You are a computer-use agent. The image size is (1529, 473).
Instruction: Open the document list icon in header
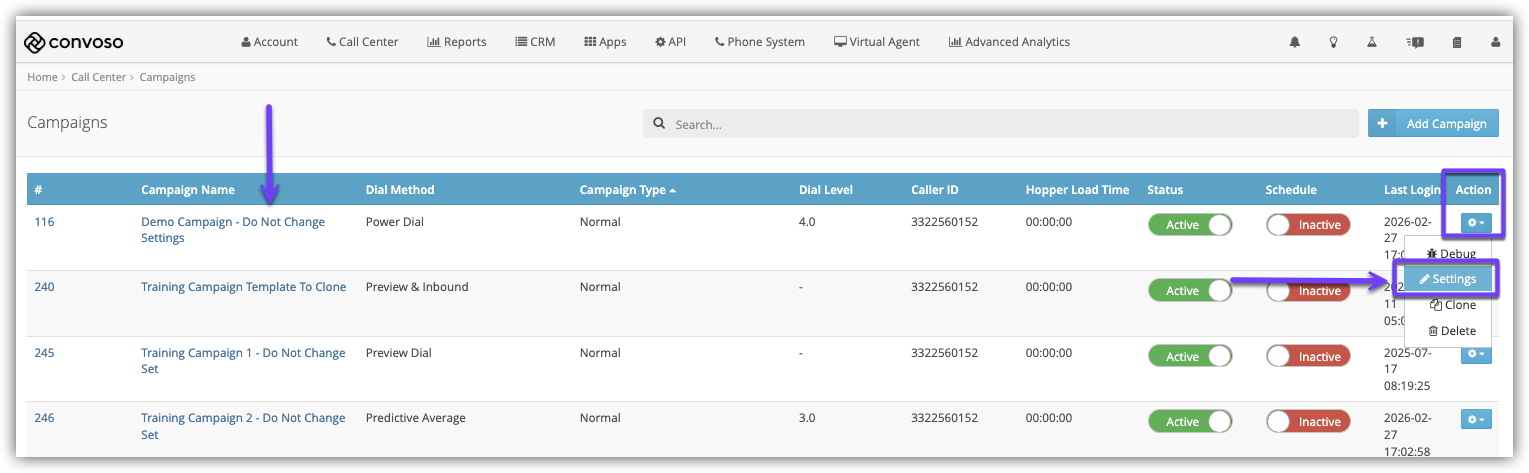click(1456, 43)
